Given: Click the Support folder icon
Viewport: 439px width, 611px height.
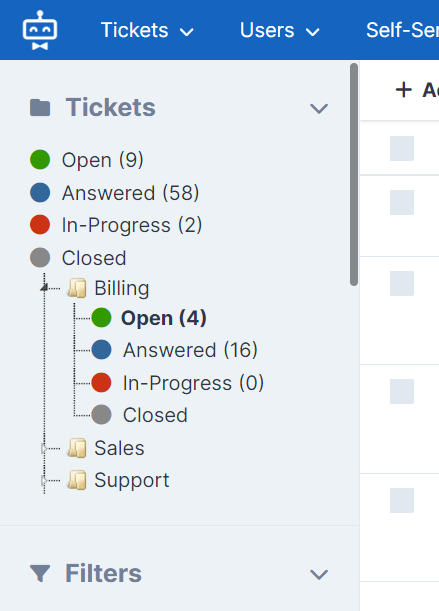Looking at the screenshot, I should 77,480.
